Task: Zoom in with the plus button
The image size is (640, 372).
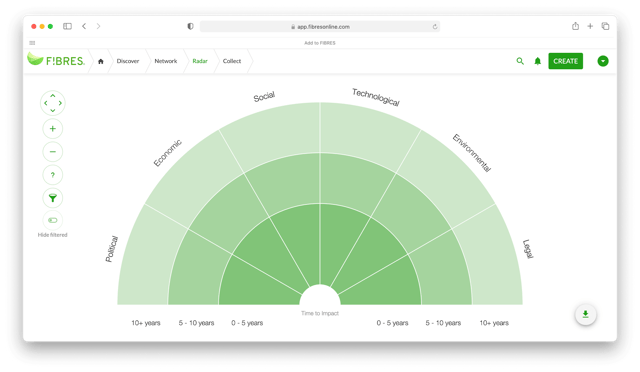Action: [x=53, y=129]
